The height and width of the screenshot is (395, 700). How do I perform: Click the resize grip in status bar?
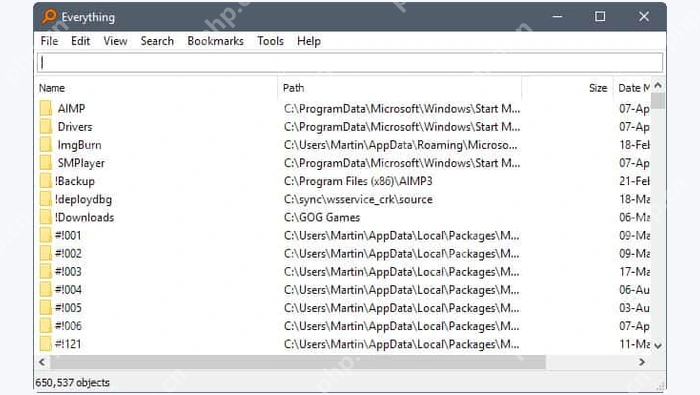660,386
